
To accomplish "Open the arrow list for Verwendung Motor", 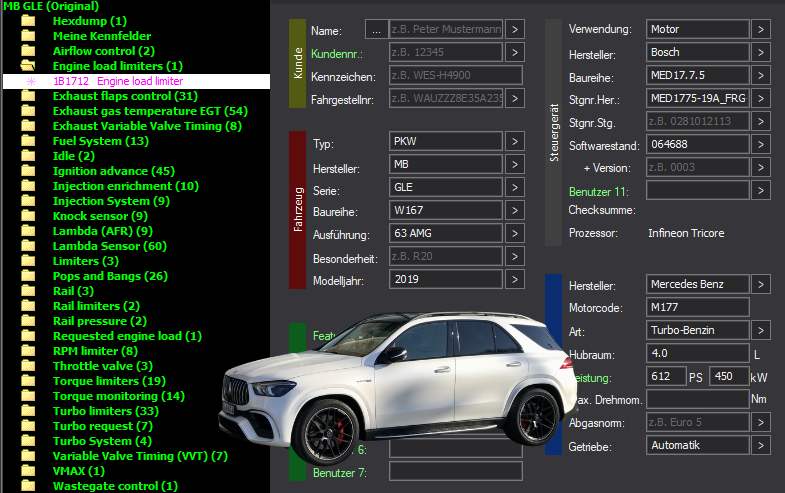I will pyautogui.click(x=760, y=29).
